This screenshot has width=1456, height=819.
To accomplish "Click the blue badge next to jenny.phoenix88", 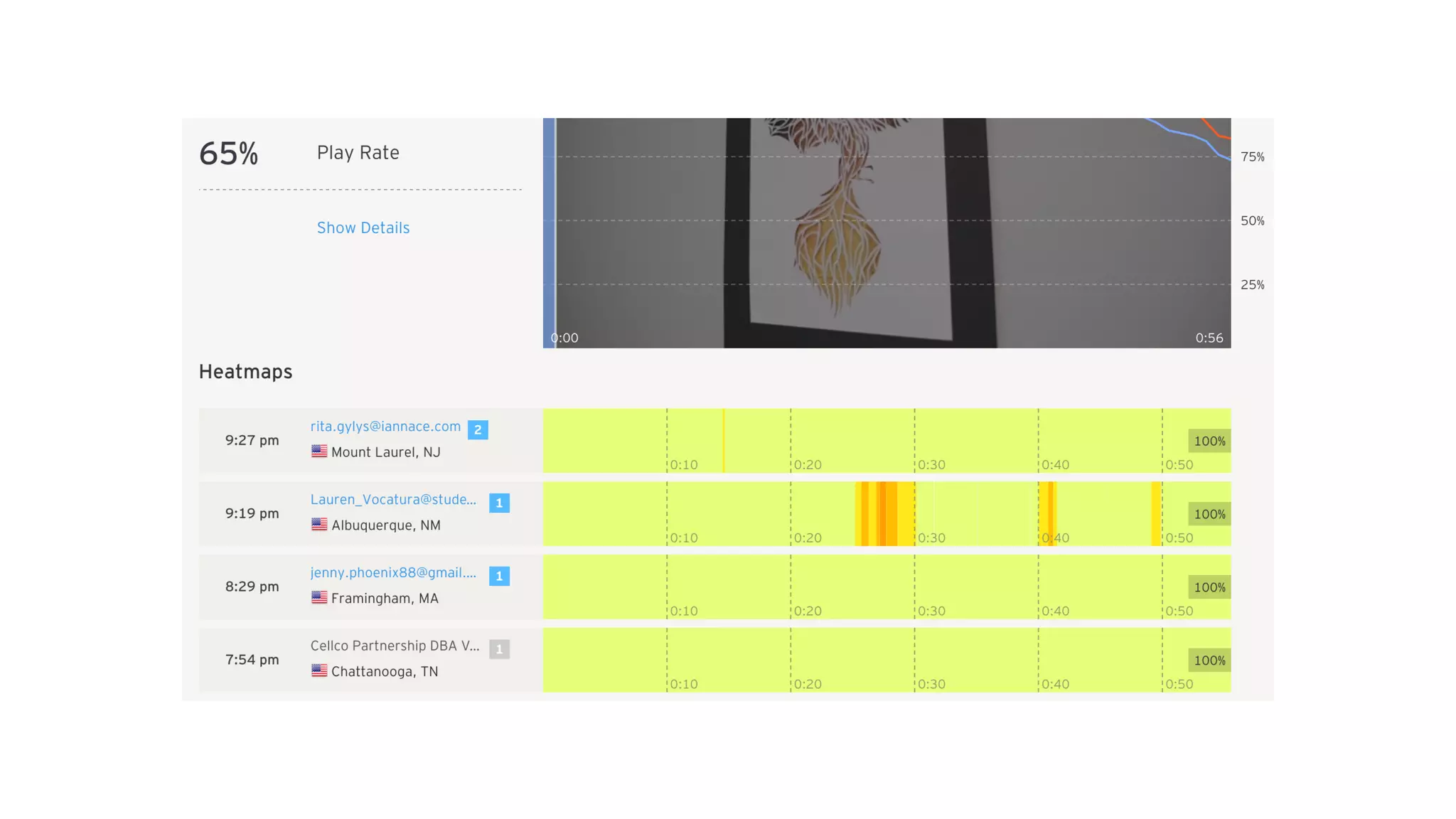I will point(499,577).
